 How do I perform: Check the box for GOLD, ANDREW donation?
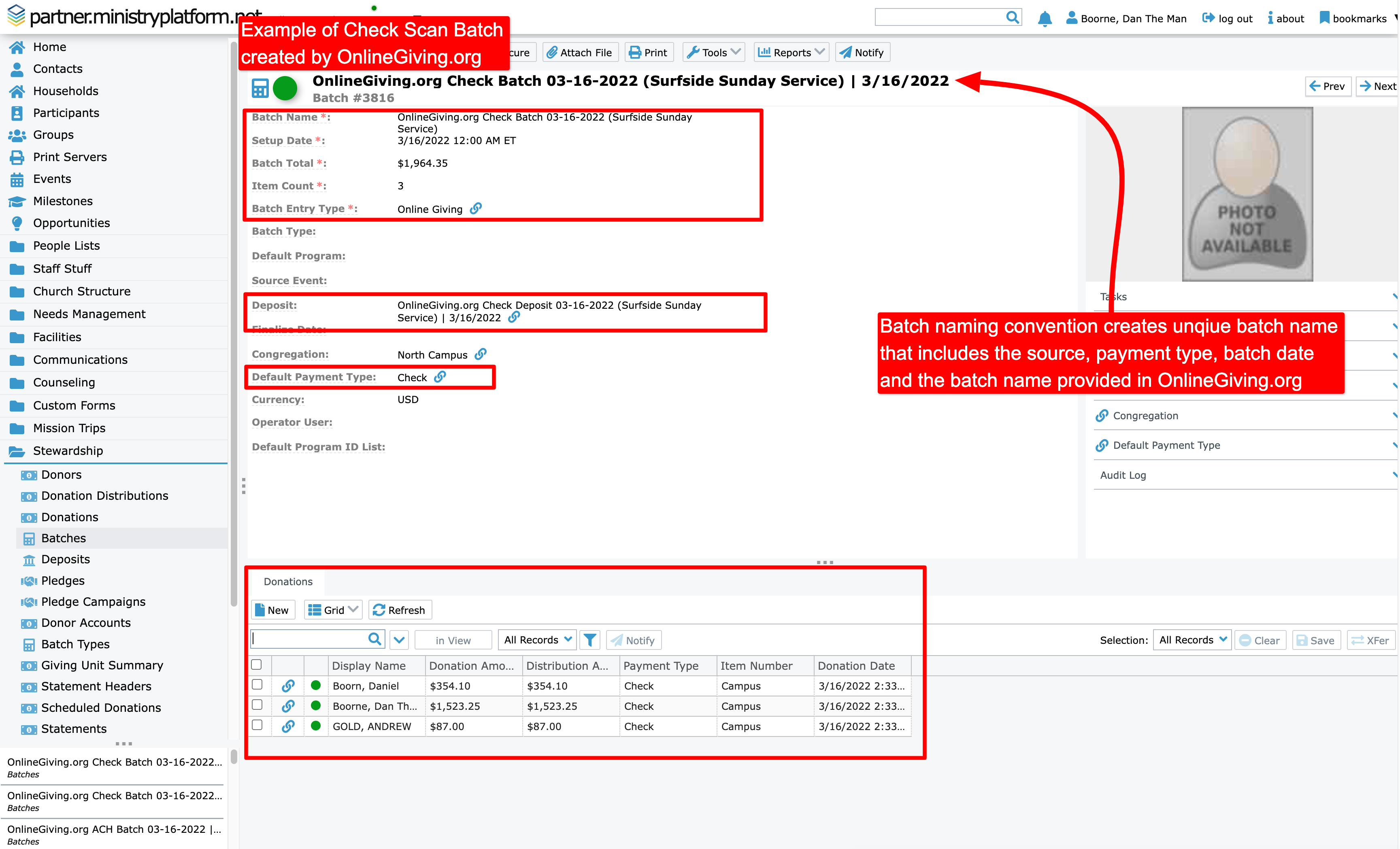click(257, 725)
